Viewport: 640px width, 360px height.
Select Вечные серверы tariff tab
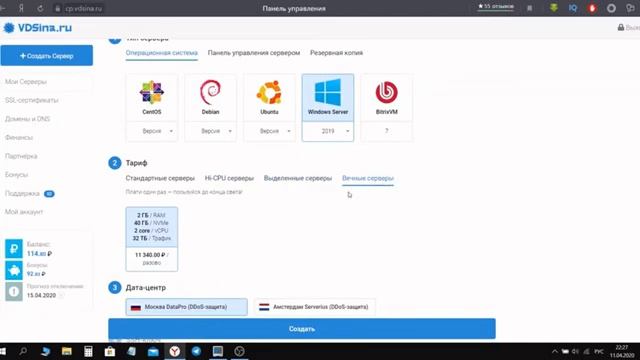pyautogui.click(x=368, y=178)
